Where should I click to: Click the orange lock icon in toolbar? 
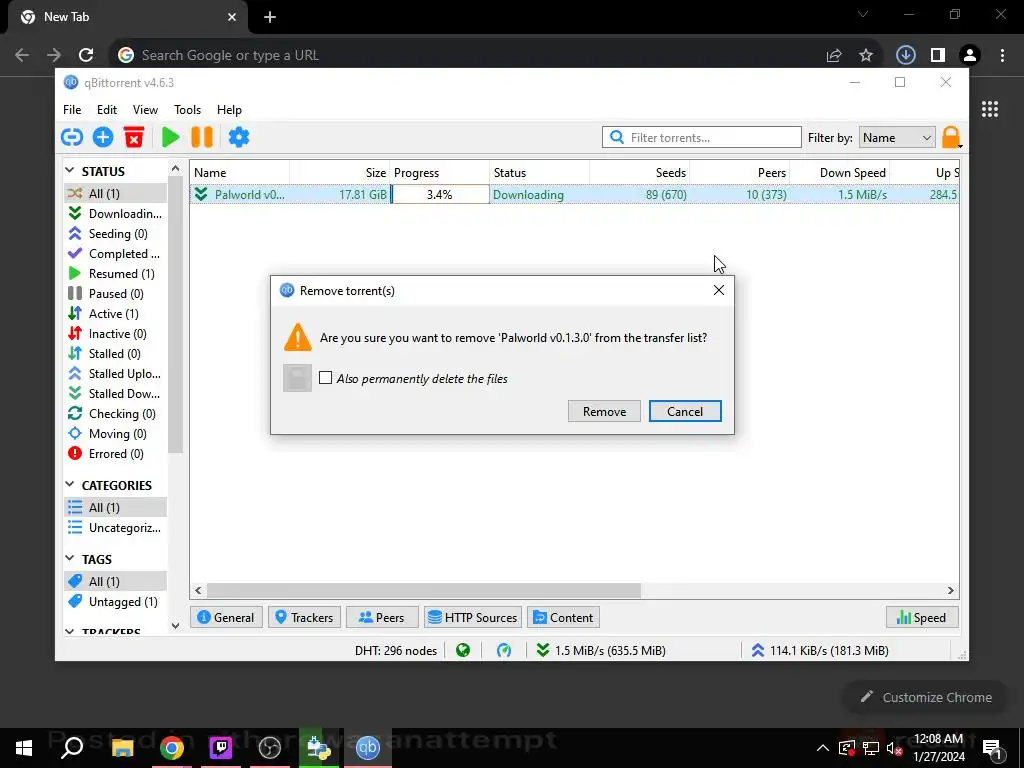[x=951, y=137]
